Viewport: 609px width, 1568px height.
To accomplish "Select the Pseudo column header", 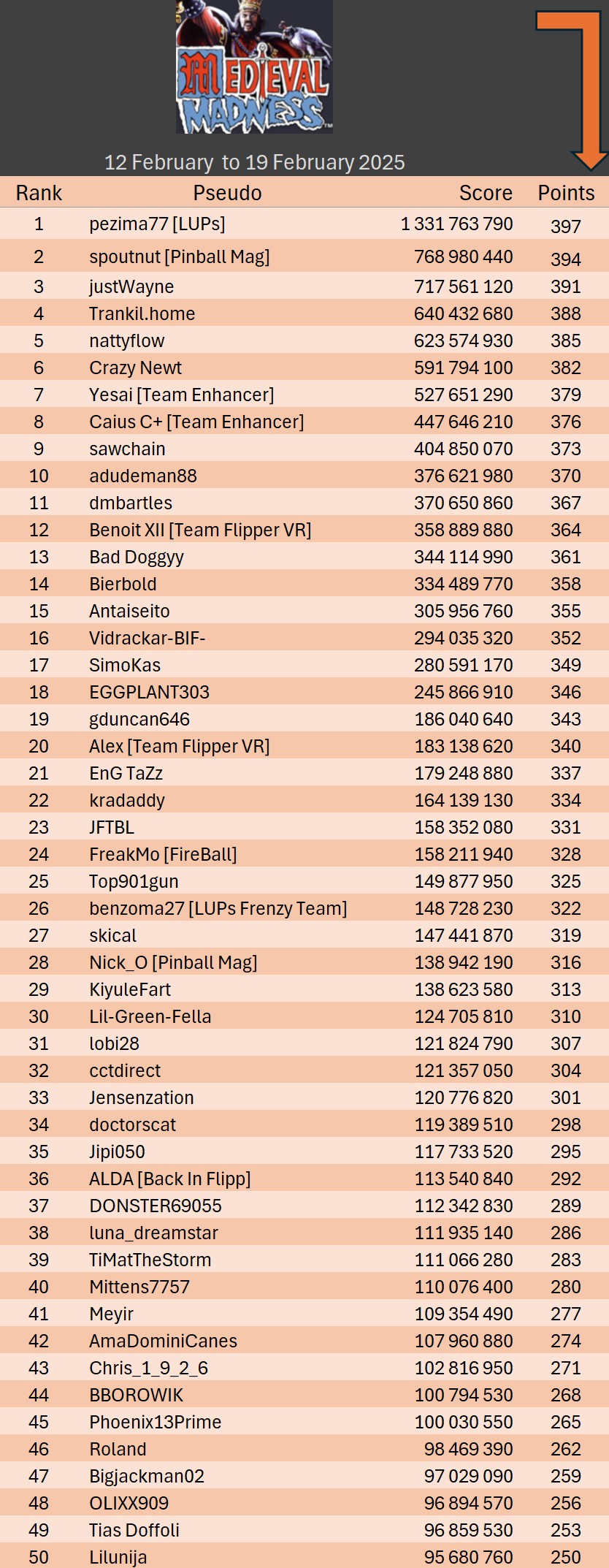I will tap(227, 193).
